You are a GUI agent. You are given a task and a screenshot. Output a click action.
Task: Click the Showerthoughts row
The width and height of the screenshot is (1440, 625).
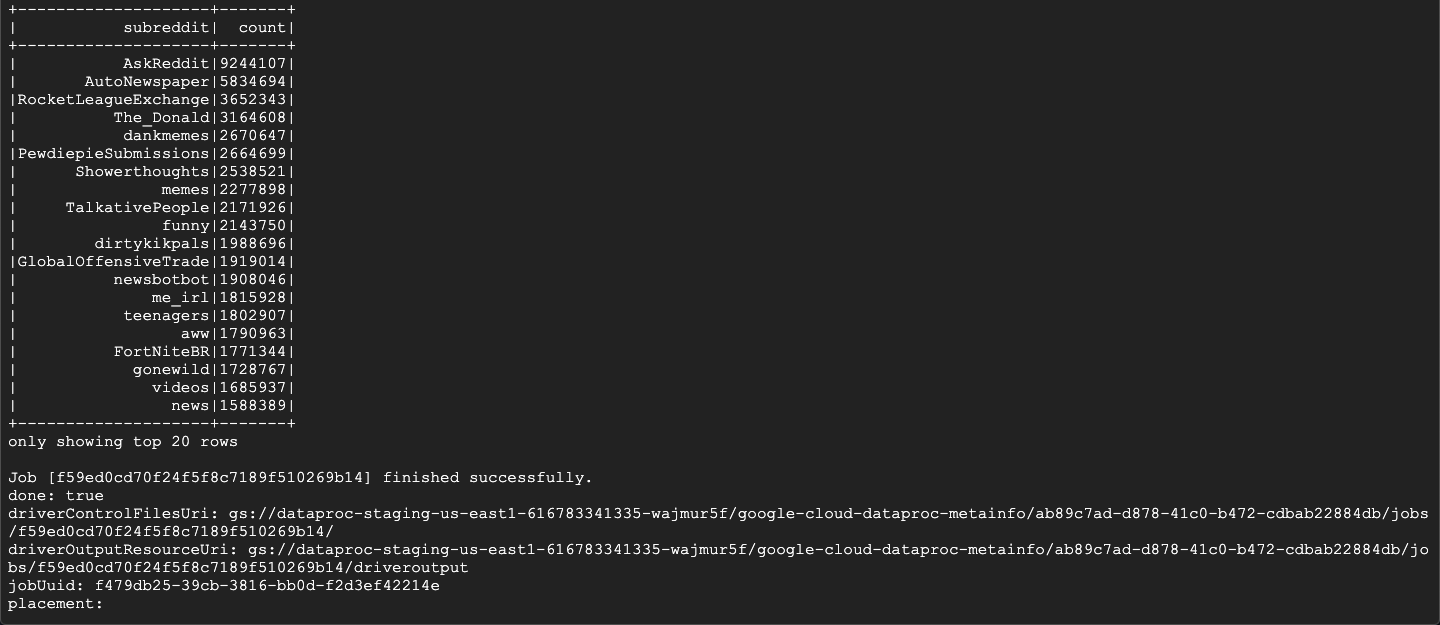coord(152,171)
